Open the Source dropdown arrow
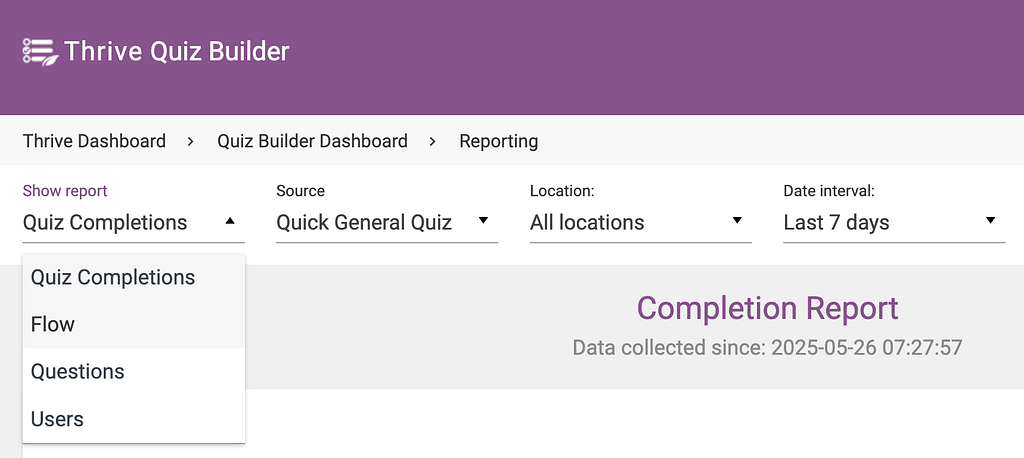 [483, 221]
